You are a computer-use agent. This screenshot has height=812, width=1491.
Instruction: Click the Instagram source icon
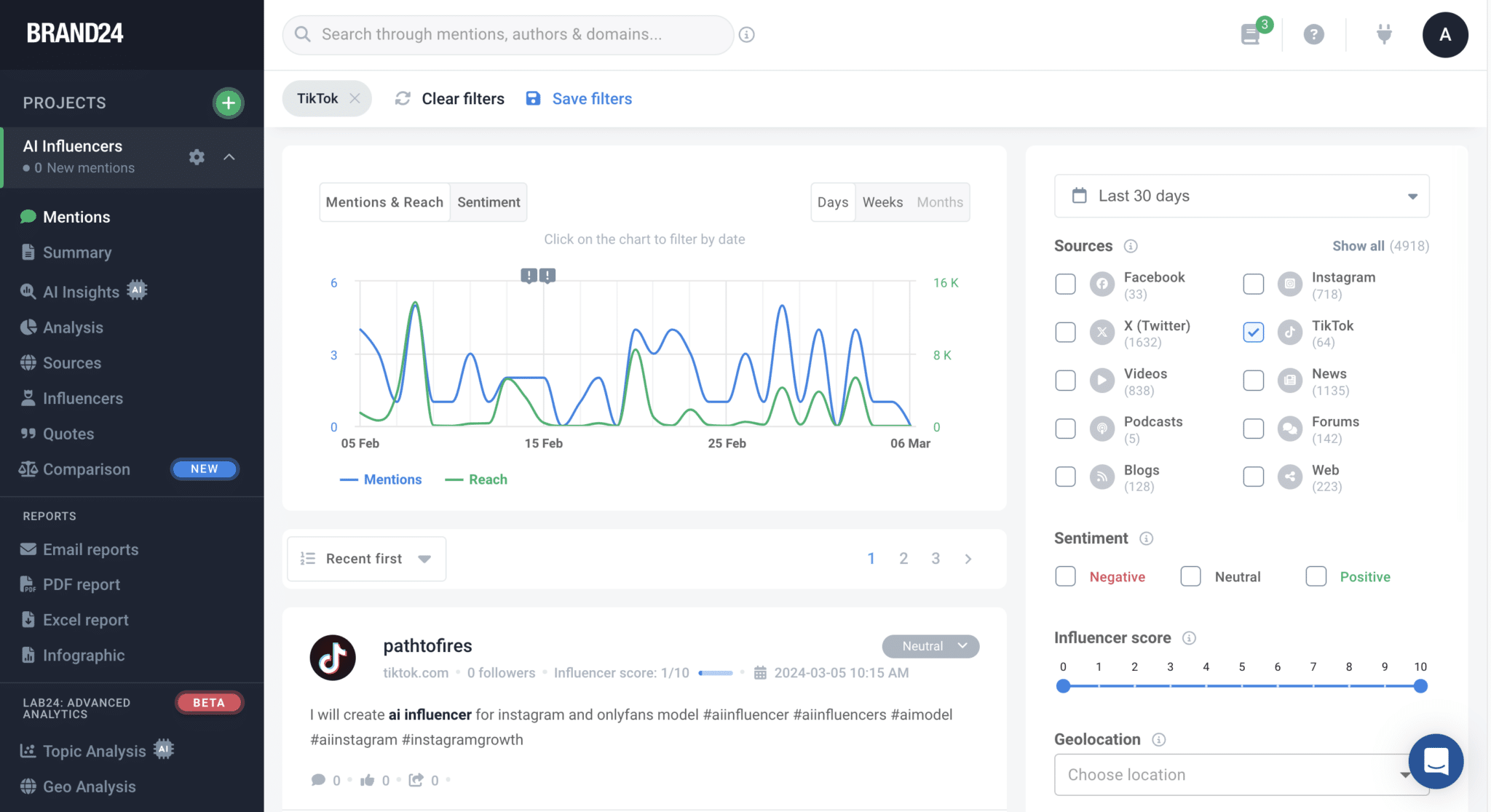click(x=1289, y=284)
